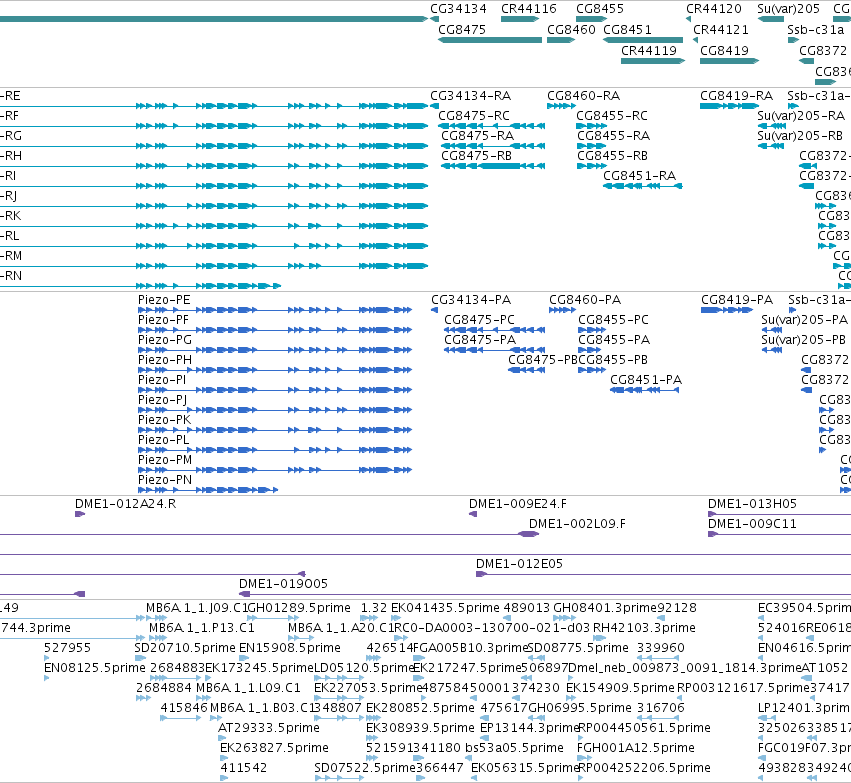
Task: Click the CG8460-PA protein label
Action: coord(585,300)
